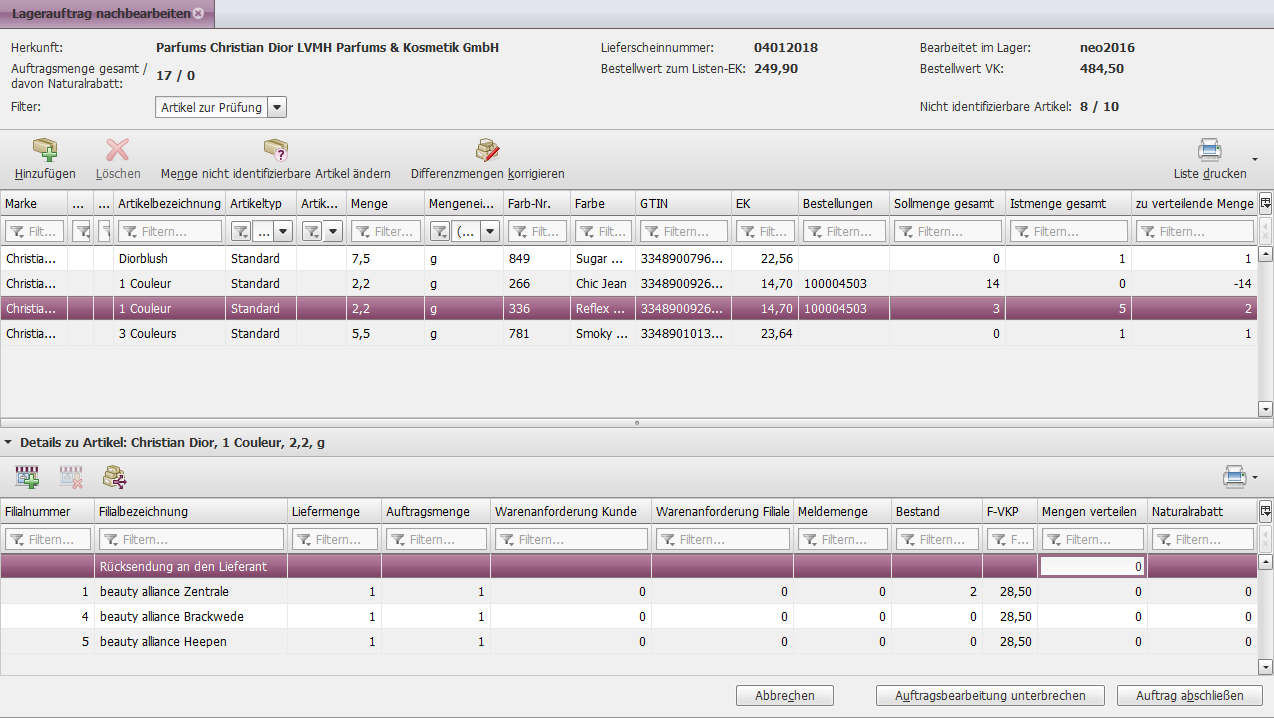Screen dimensions: 1274x718
Task: Click Artikeltyp column filter funnel icon
Action: tap(241, 231)
